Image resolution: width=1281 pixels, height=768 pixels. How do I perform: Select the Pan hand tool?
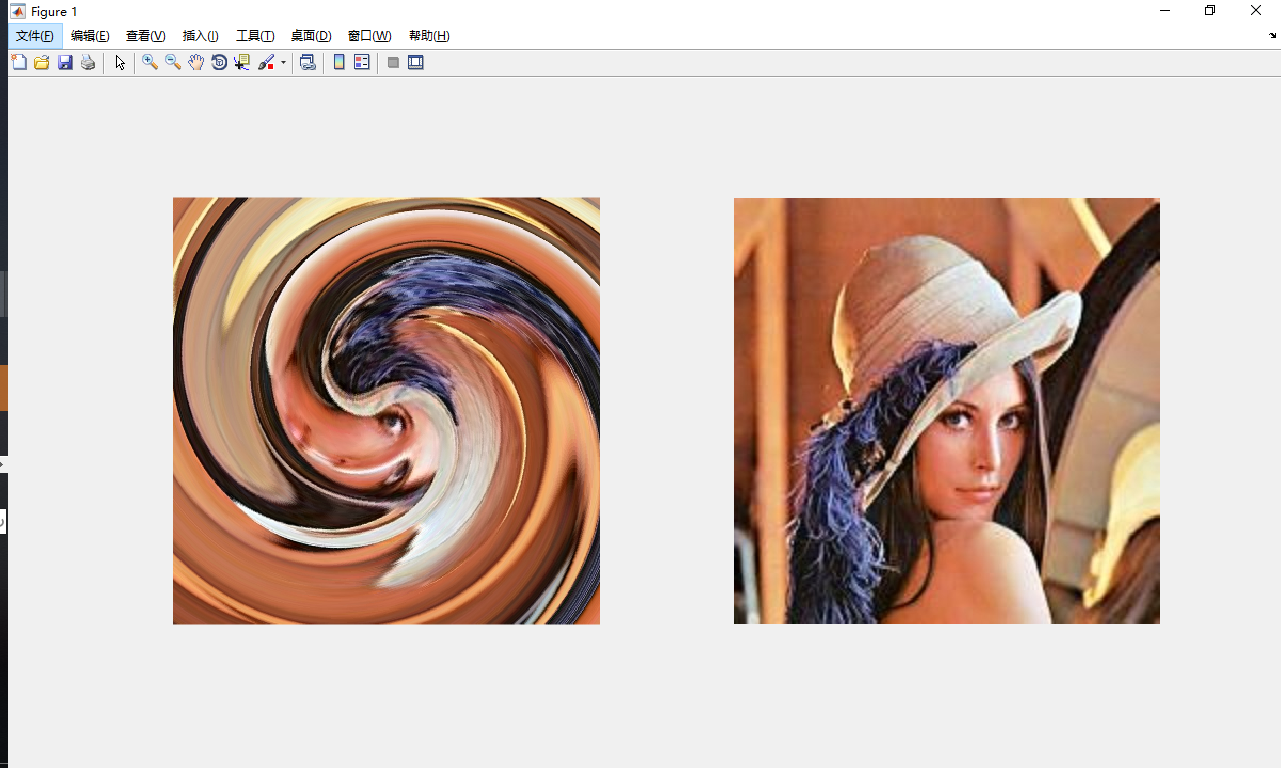coord(196,62)
